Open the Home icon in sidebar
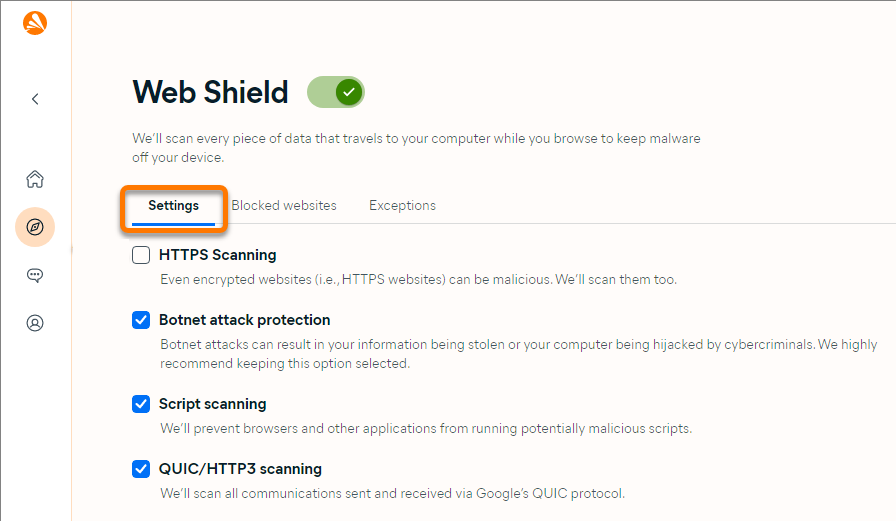The image size is (896, 521). click(x=35, y=180)
